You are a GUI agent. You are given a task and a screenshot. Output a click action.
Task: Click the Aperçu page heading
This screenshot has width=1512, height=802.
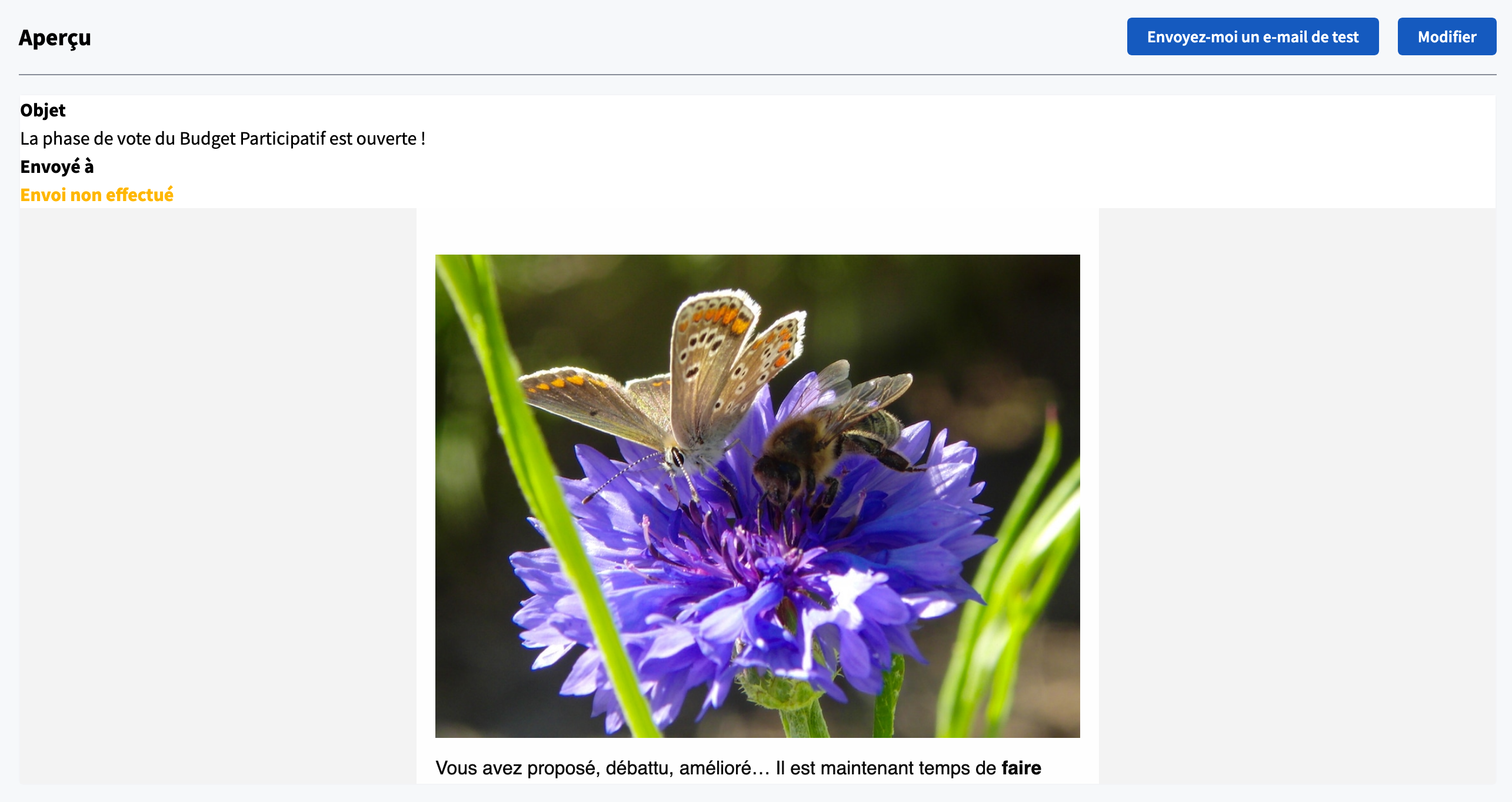click(x=55, y=38)
